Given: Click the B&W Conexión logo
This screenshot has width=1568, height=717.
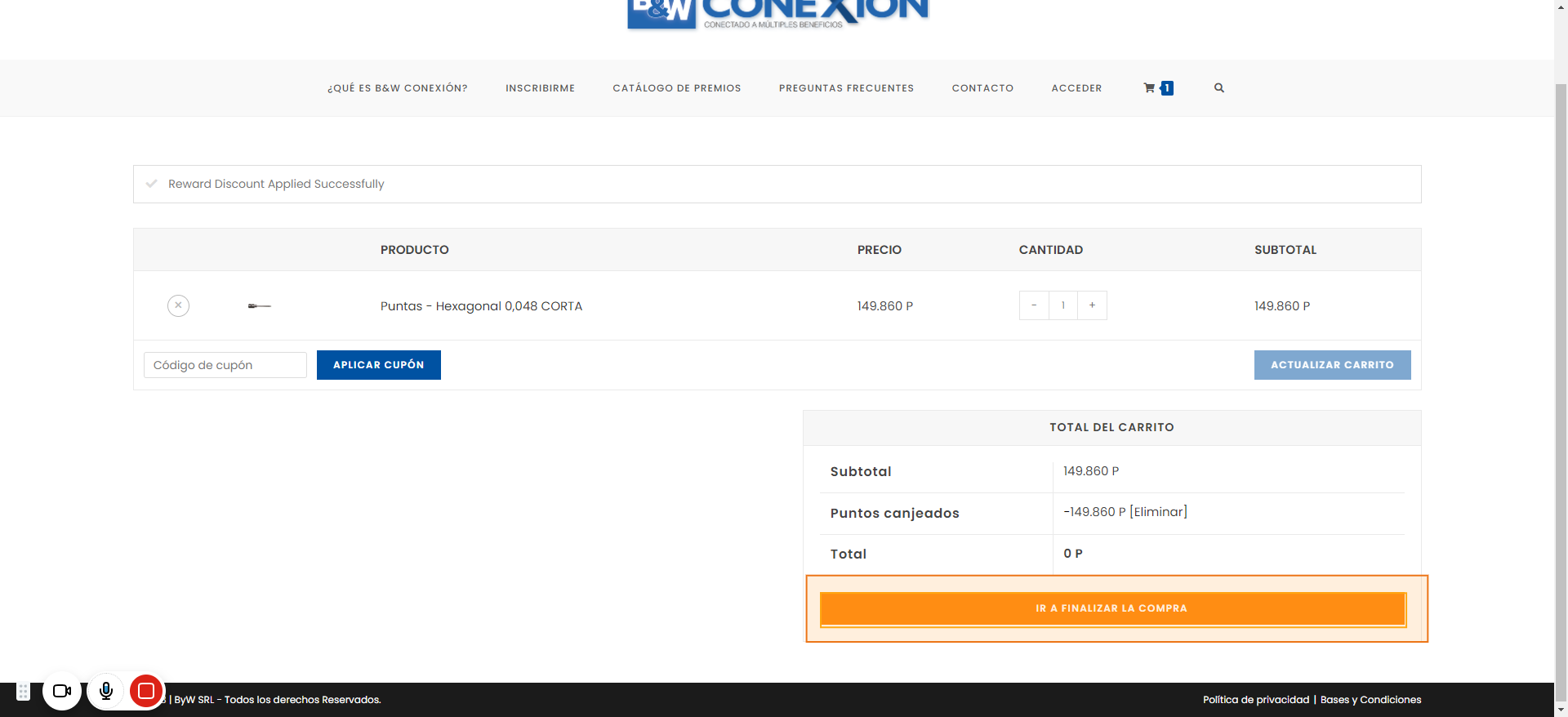Looking at the screenshot, I should point(777,14).
